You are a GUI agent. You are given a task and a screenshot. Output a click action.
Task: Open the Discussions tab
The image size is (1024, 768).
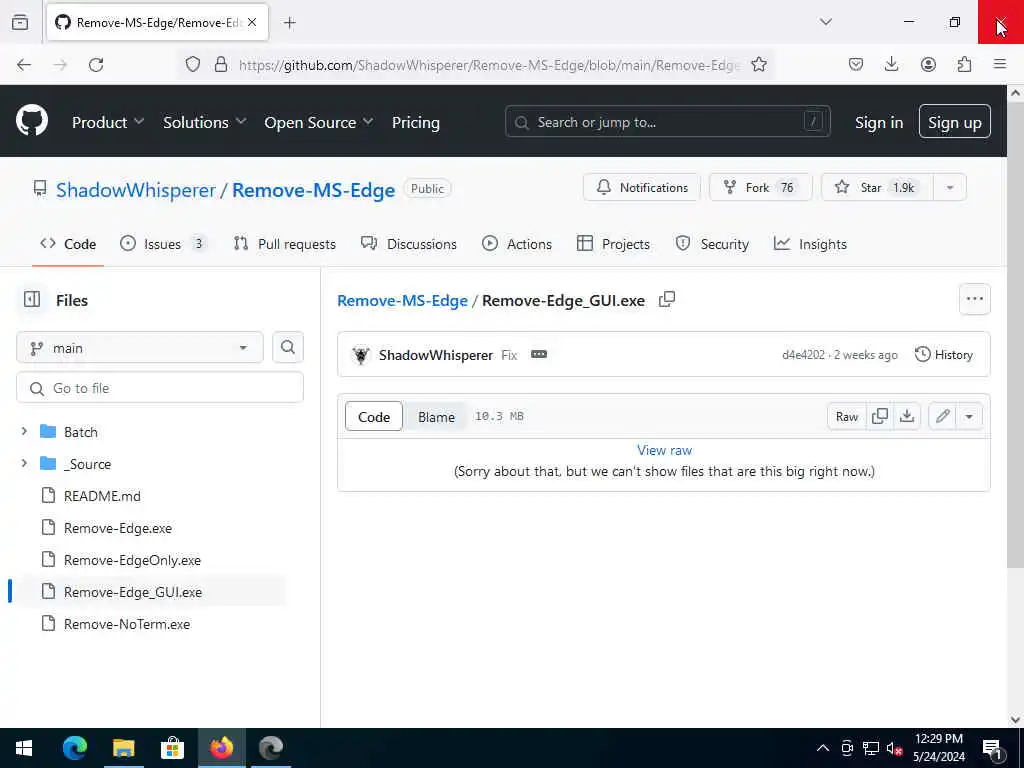click(409, 244)
